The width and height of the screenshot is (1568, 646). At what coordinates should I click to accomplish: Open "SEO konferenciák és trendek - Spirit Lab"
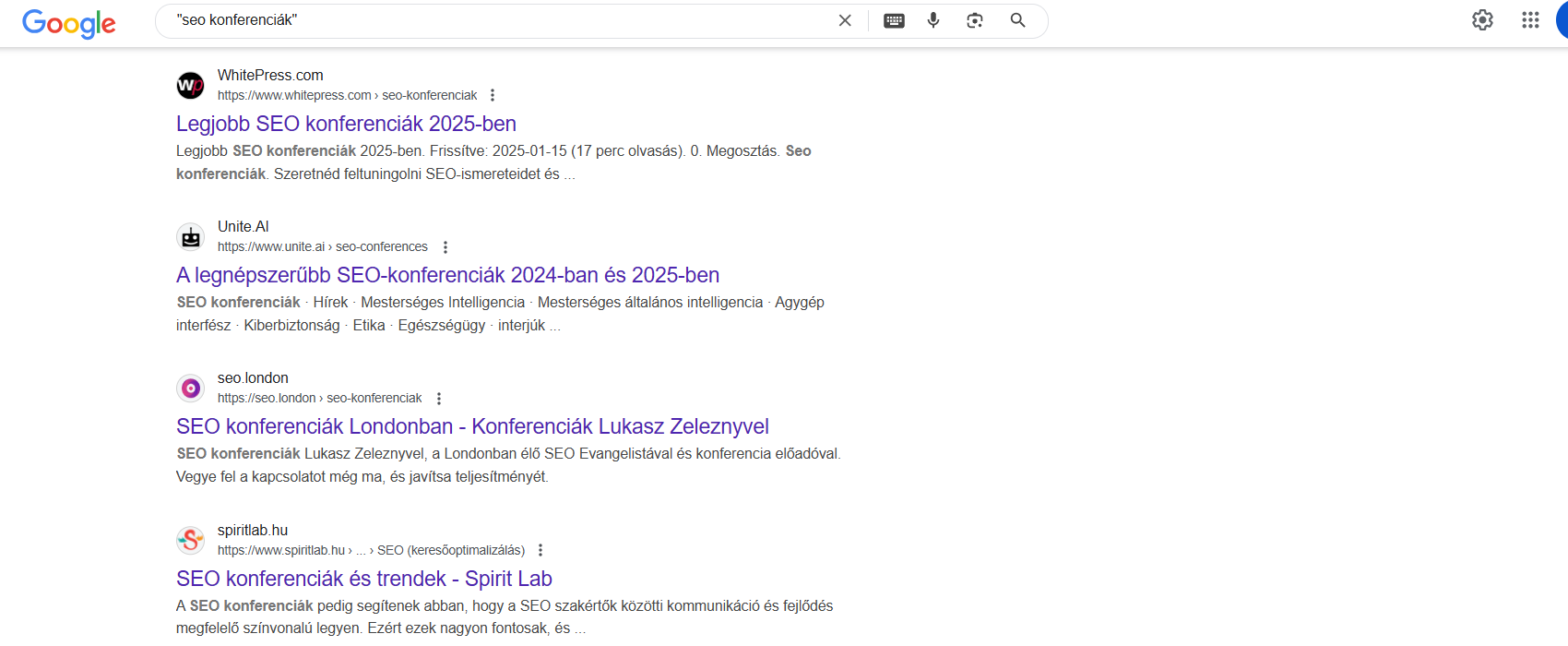tap(364, 579)
